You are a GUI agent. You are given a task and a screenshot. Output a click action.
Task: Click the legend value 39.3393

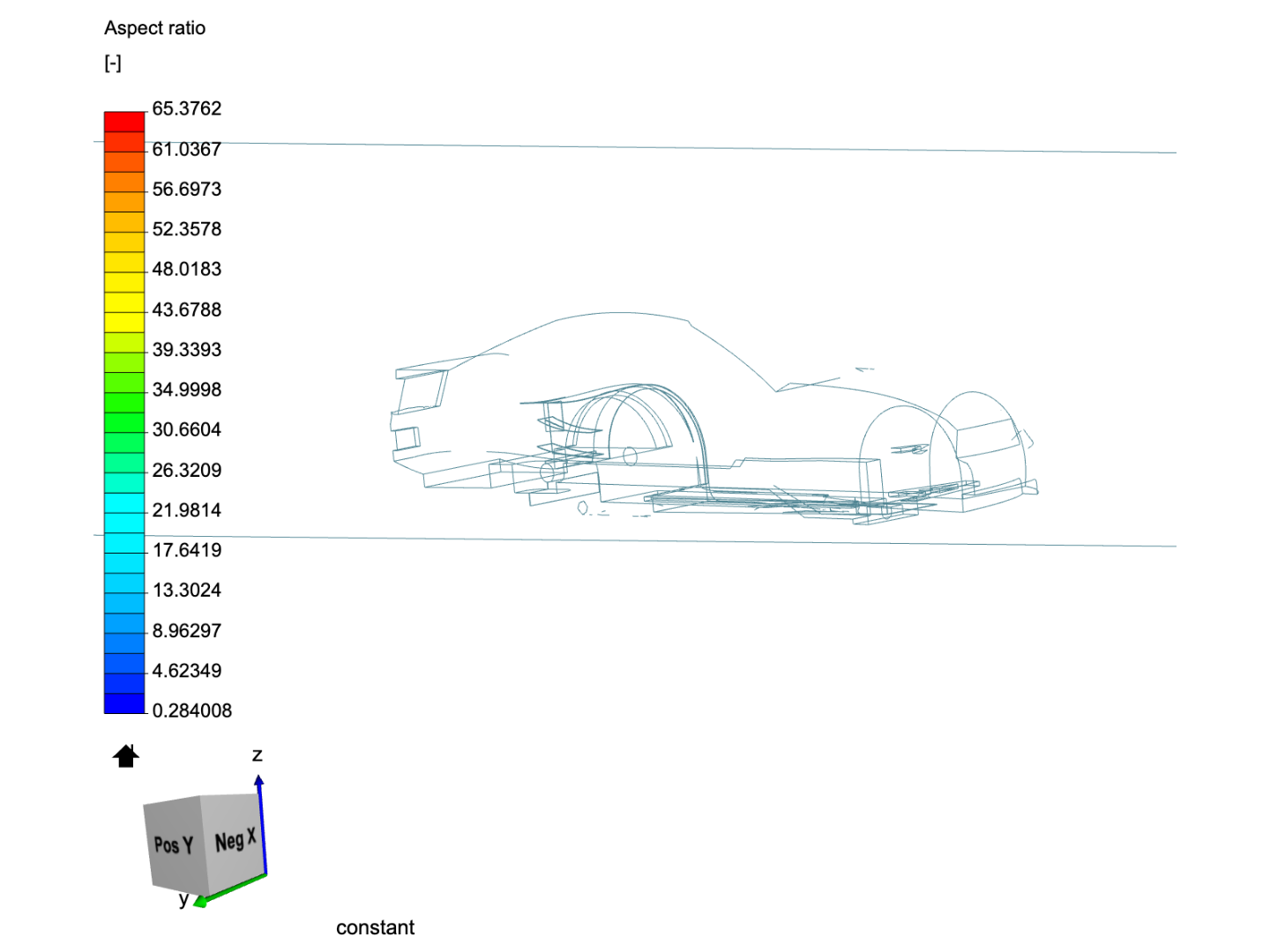[x=187, y=349]
